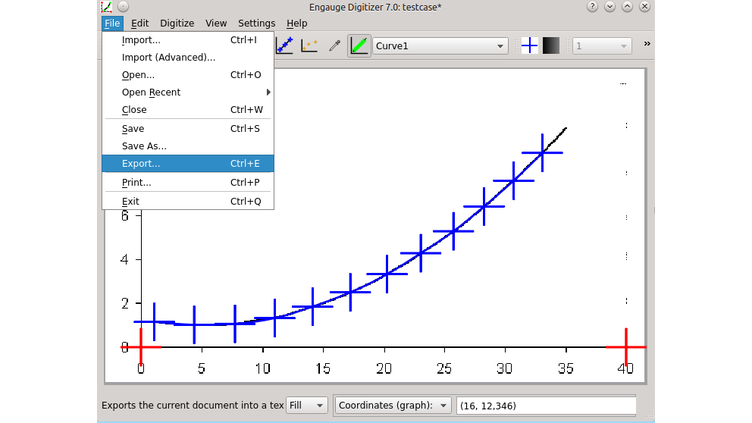
Task: Select the Curve Point tool icon
Action: 286,46
